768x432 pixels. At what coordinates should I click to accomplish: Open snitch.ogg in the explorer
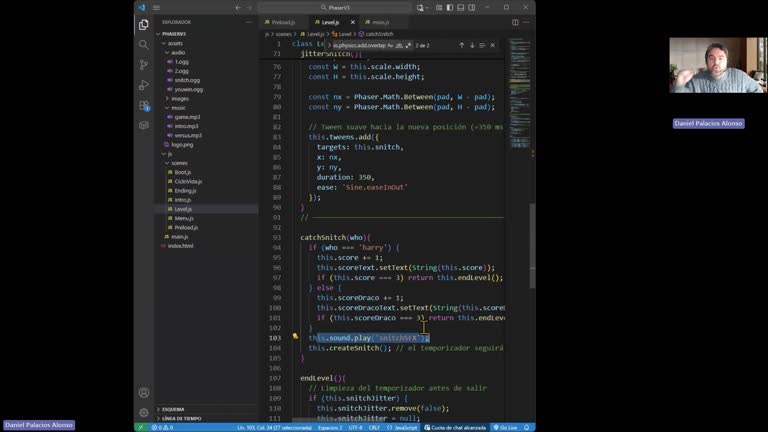(x=207, y=80)
